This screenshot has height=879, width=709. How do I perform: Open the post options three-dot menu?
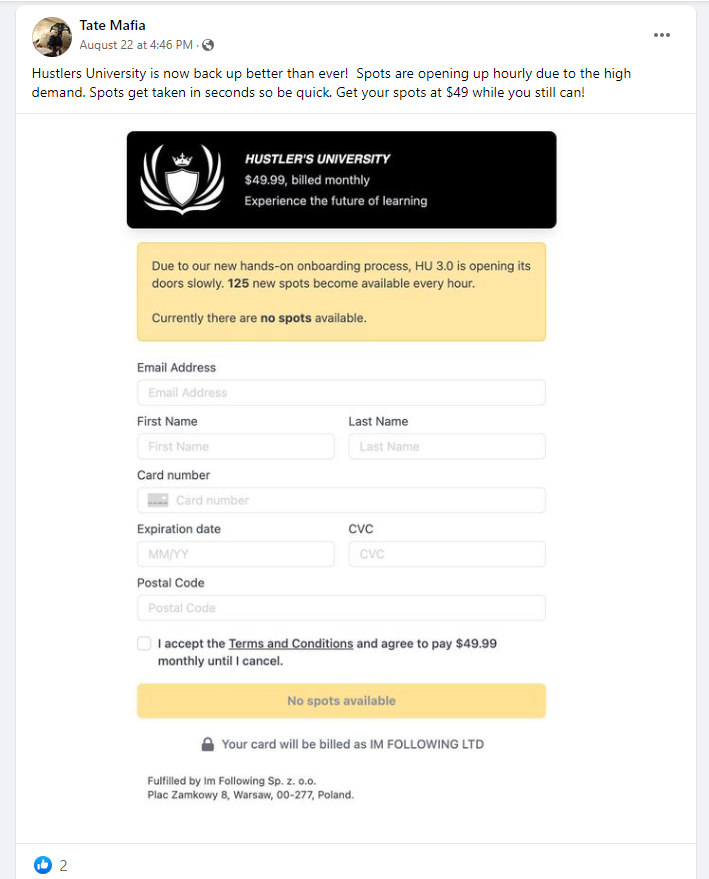pos(662,35)
